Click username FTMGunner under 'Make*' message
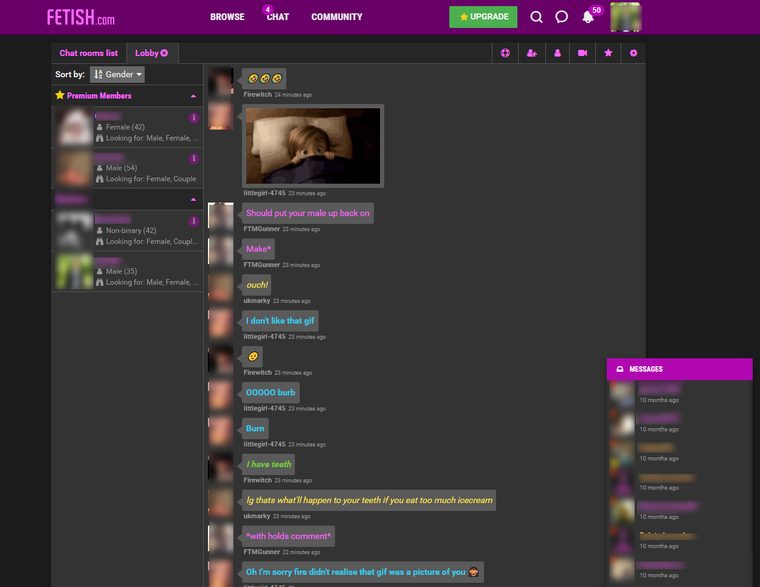Image resolution: width=760 pixels, height=587 pixels. pyautogui.click(x=261, y=265)
